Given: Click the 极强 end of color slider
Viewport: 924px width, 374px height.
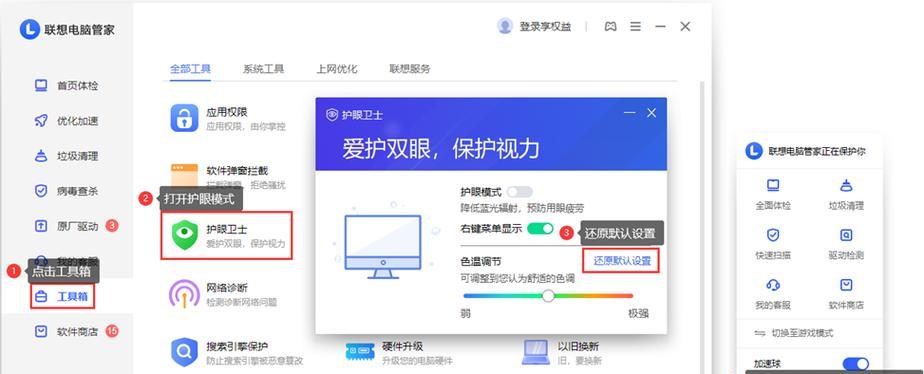Looking at the screenshot, I should (x=638, y=314).
